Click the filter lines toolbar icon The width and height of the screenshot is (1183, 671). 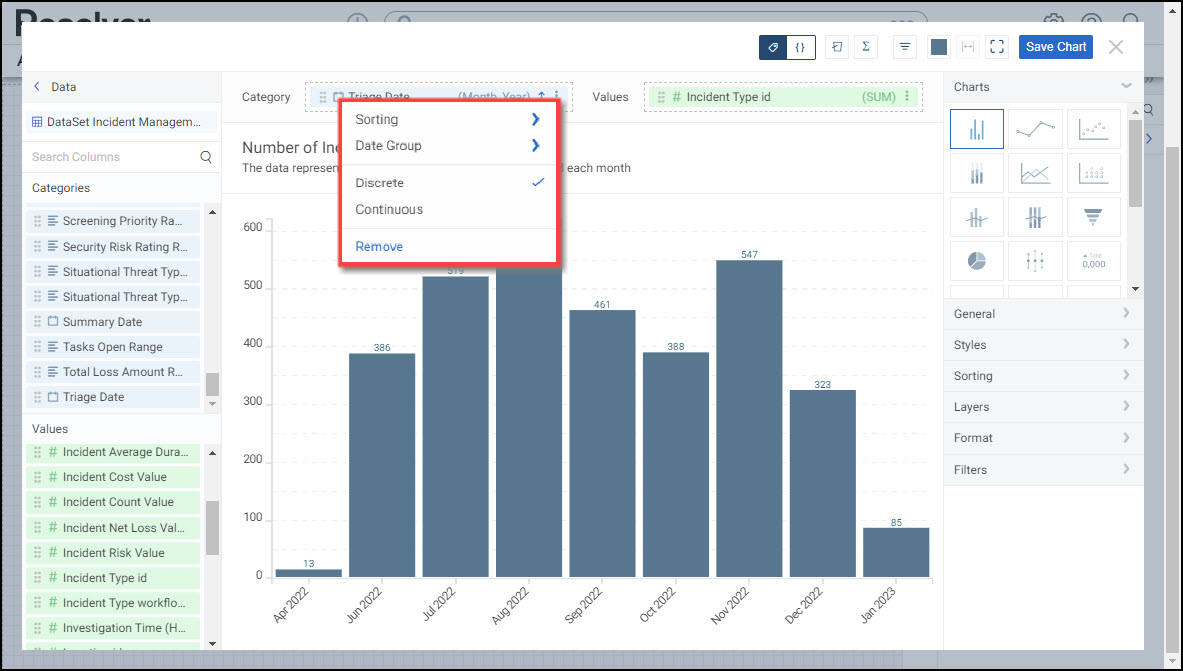[905, 47]
